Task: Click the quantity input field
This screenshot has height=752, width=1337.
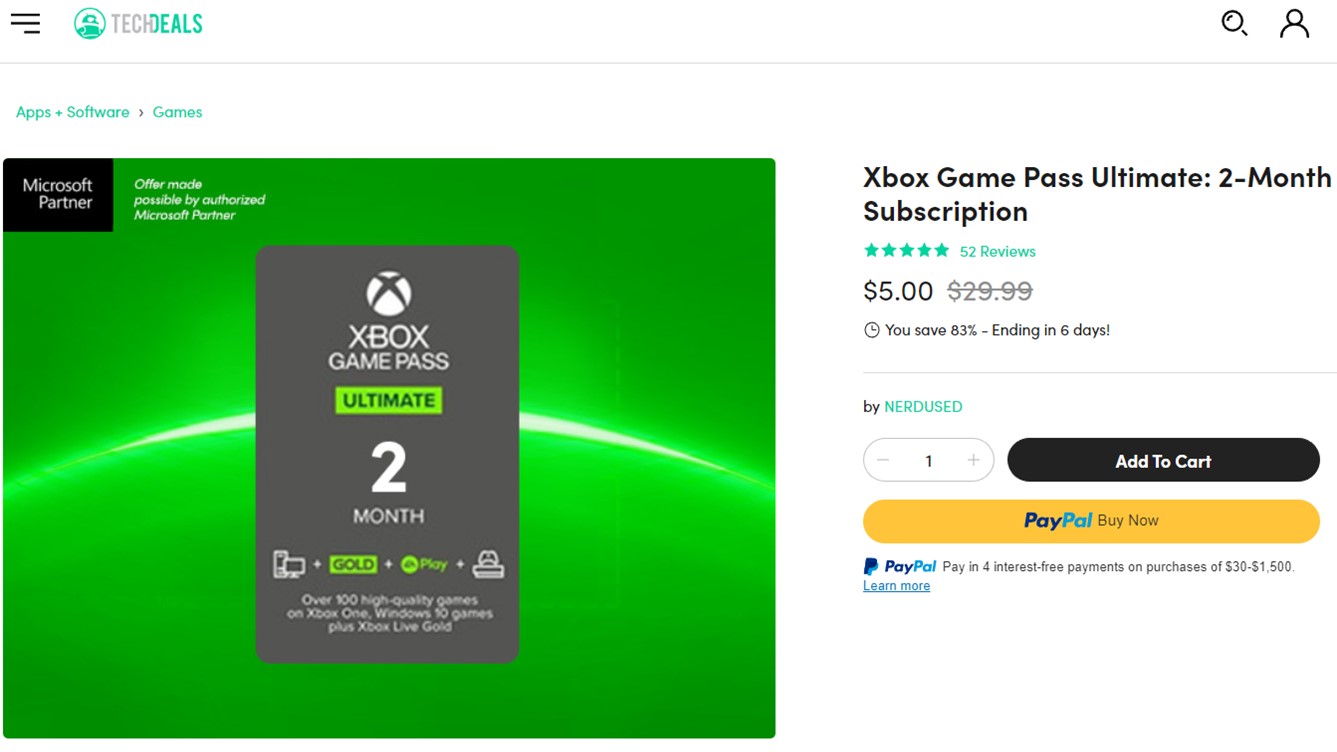Action: [x=928, y=461]
